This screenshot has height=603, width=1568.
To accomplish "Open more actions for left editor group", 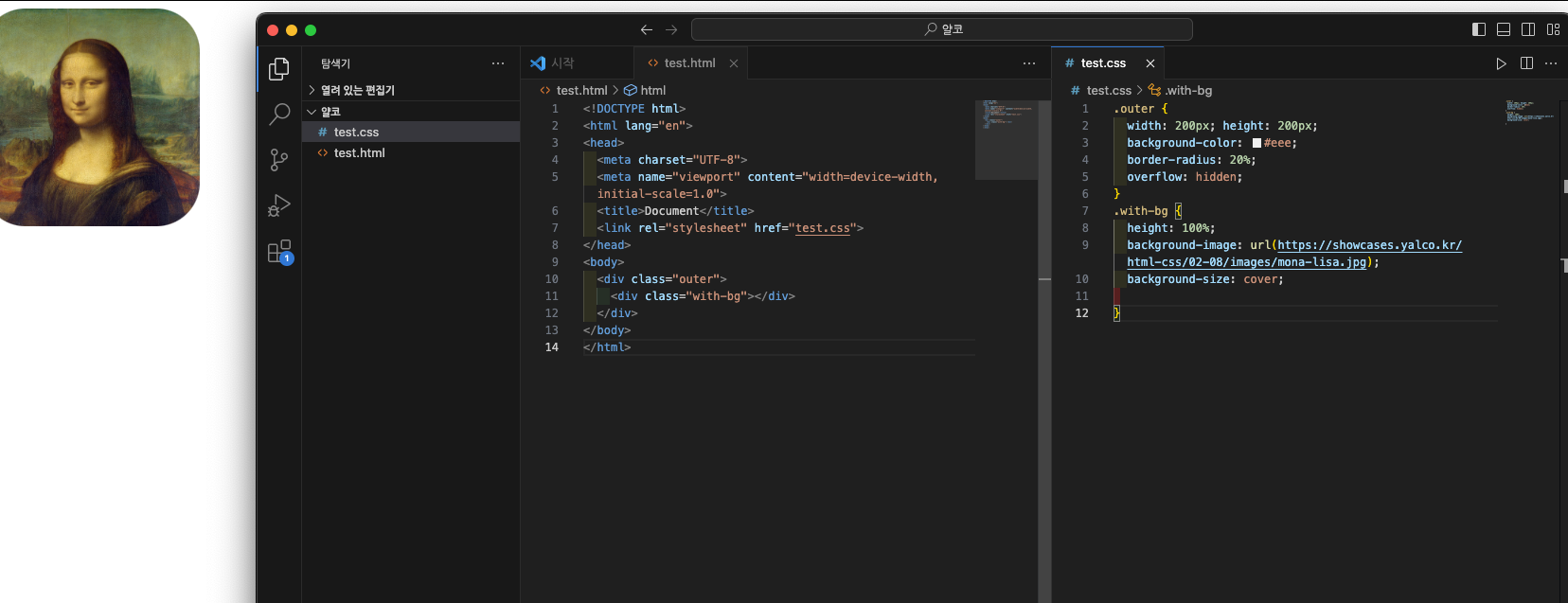I will pos(1029,63).
